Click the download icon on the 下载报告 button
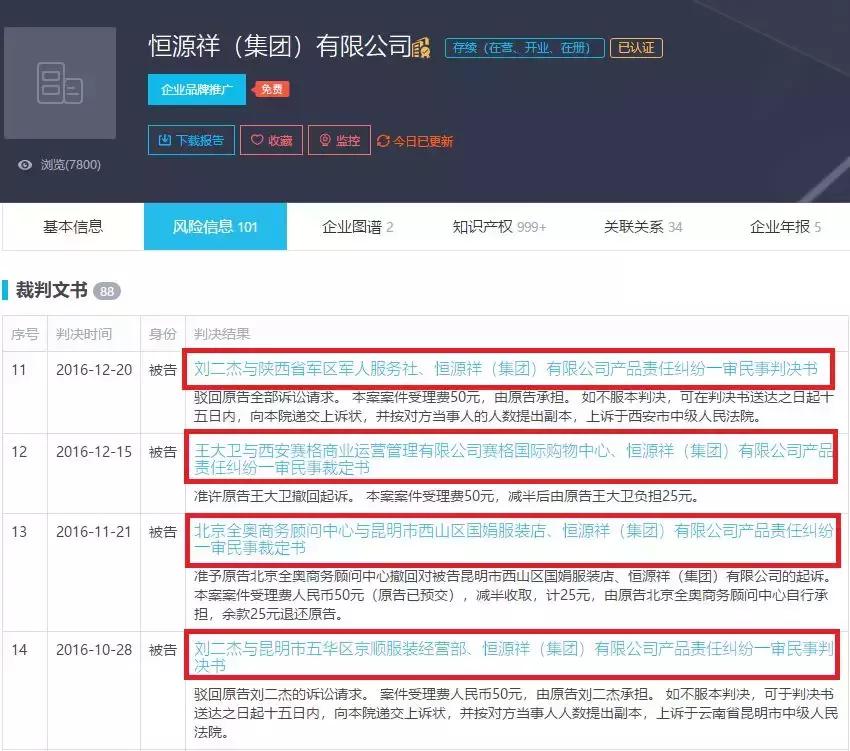The height and width of the screenshot is (751, 850). coord(166,139)
